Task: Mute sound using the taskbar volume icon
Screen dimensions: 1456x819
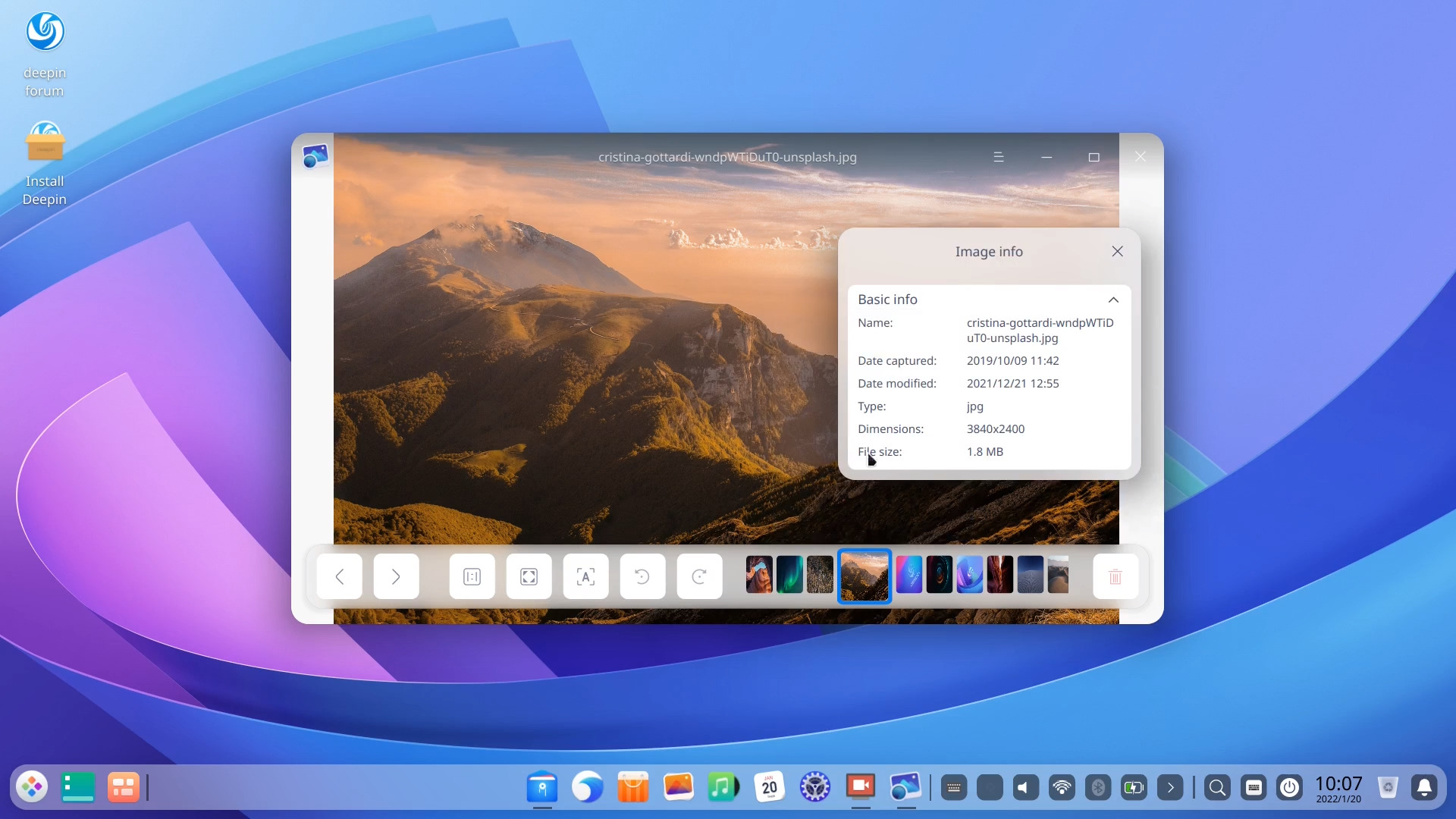Action: (x=1025, y=787)
